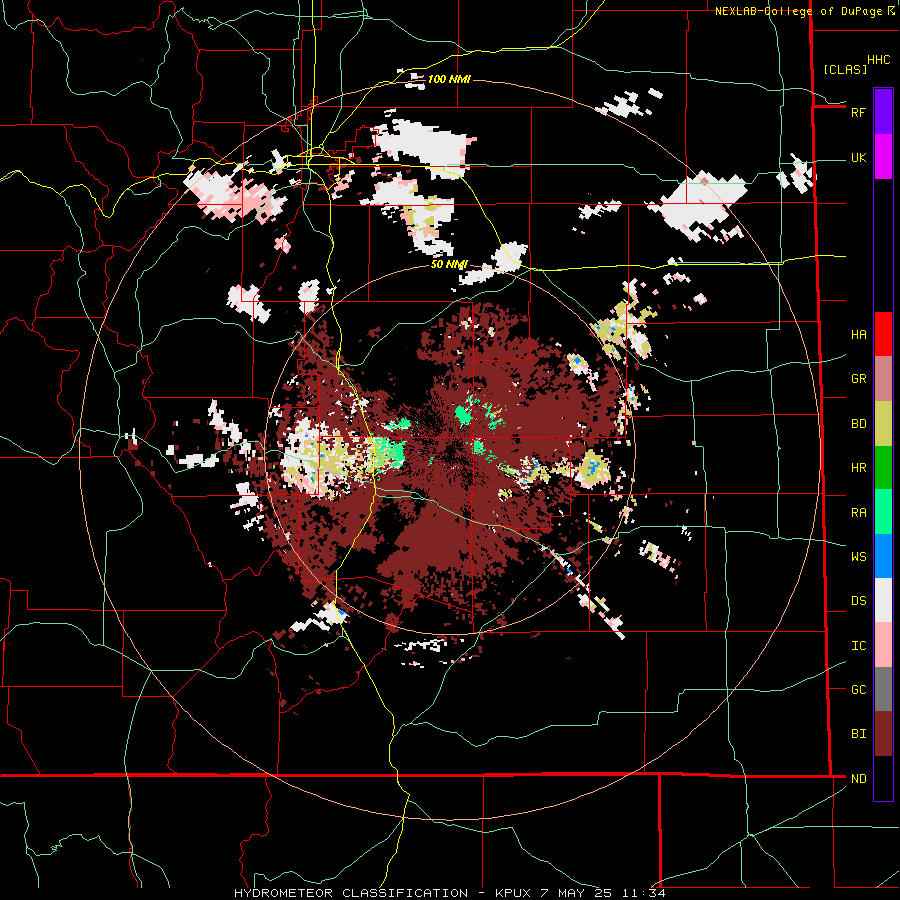Select the BD olive legend block
The image size is (900, 900).
point(883,423)
